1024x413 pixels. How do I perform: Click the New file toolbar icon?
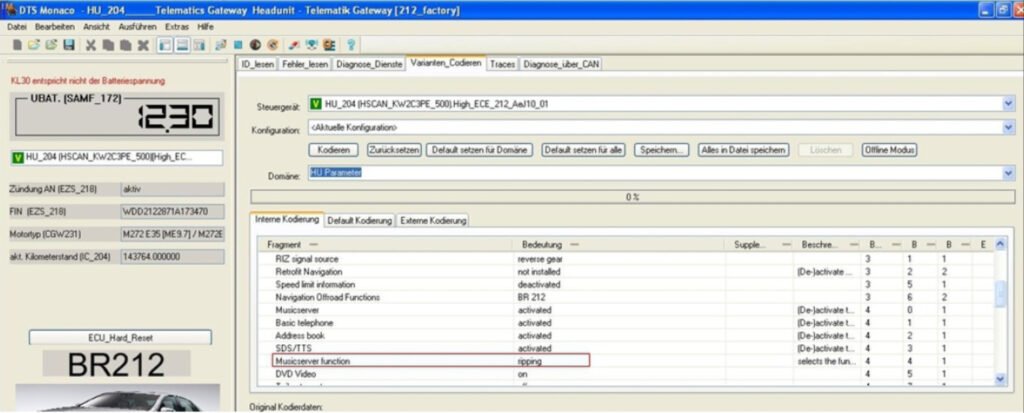[17, 45]
